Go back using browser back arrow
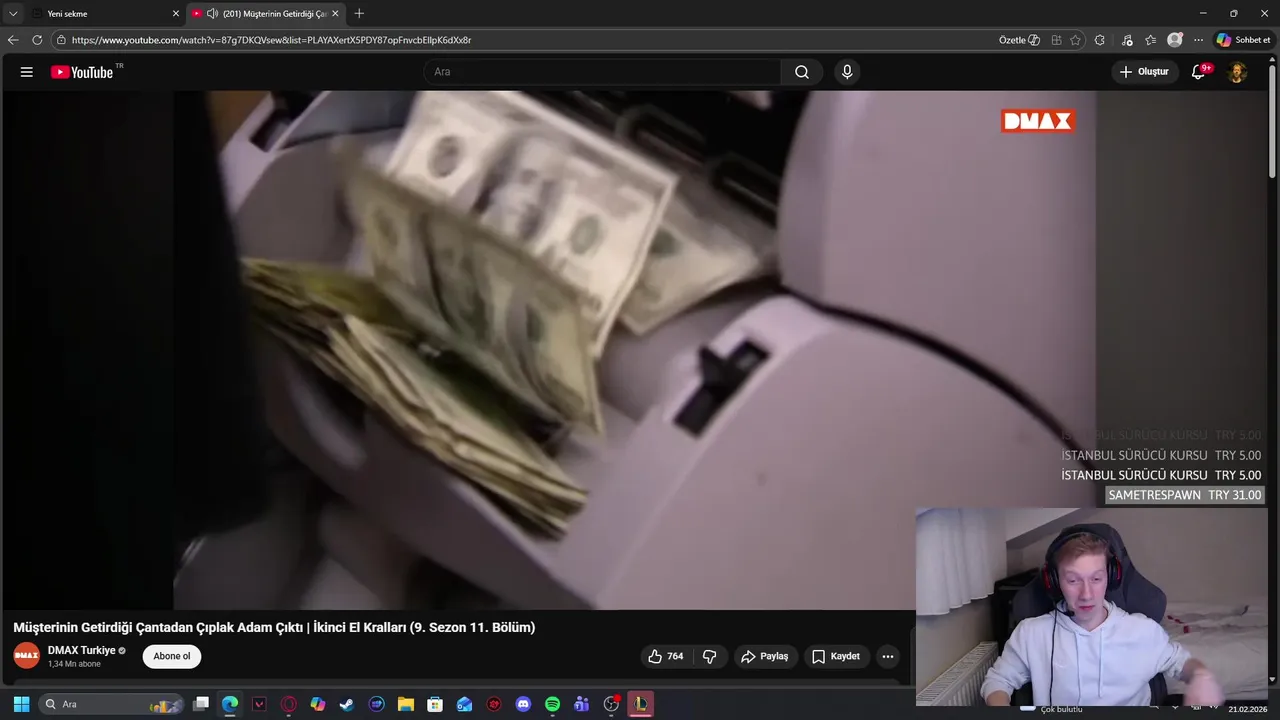1280x720 pixels. point(13,40)
